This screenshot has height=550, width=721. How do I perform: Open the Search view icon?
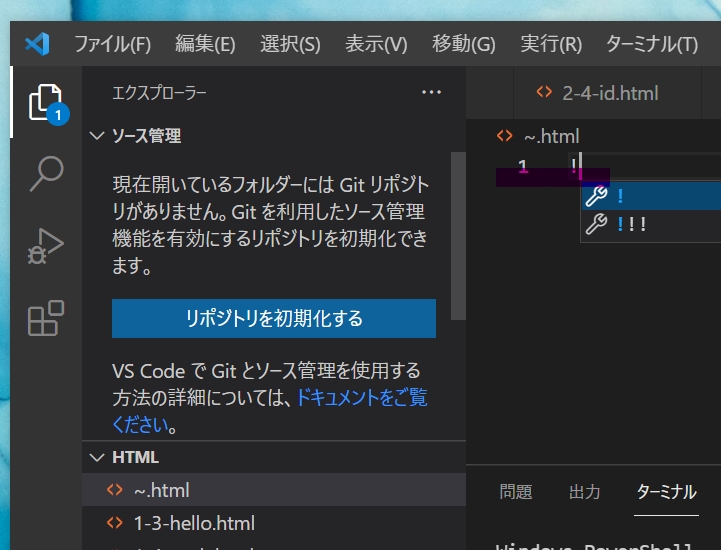46,174
